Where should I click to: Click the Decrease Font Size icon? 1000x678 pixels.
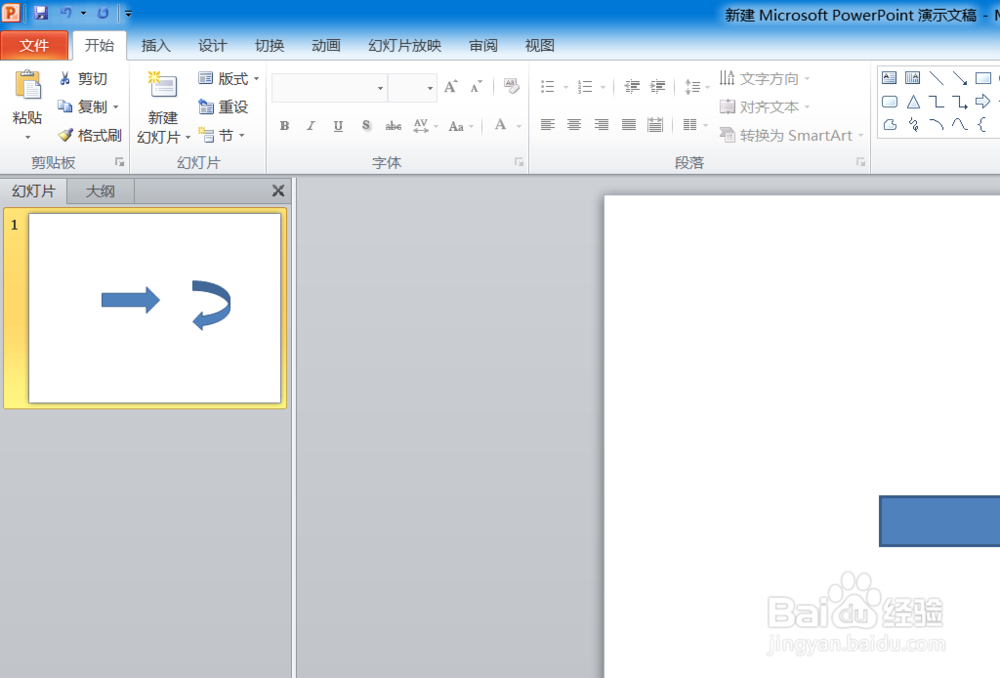(476, 87)
